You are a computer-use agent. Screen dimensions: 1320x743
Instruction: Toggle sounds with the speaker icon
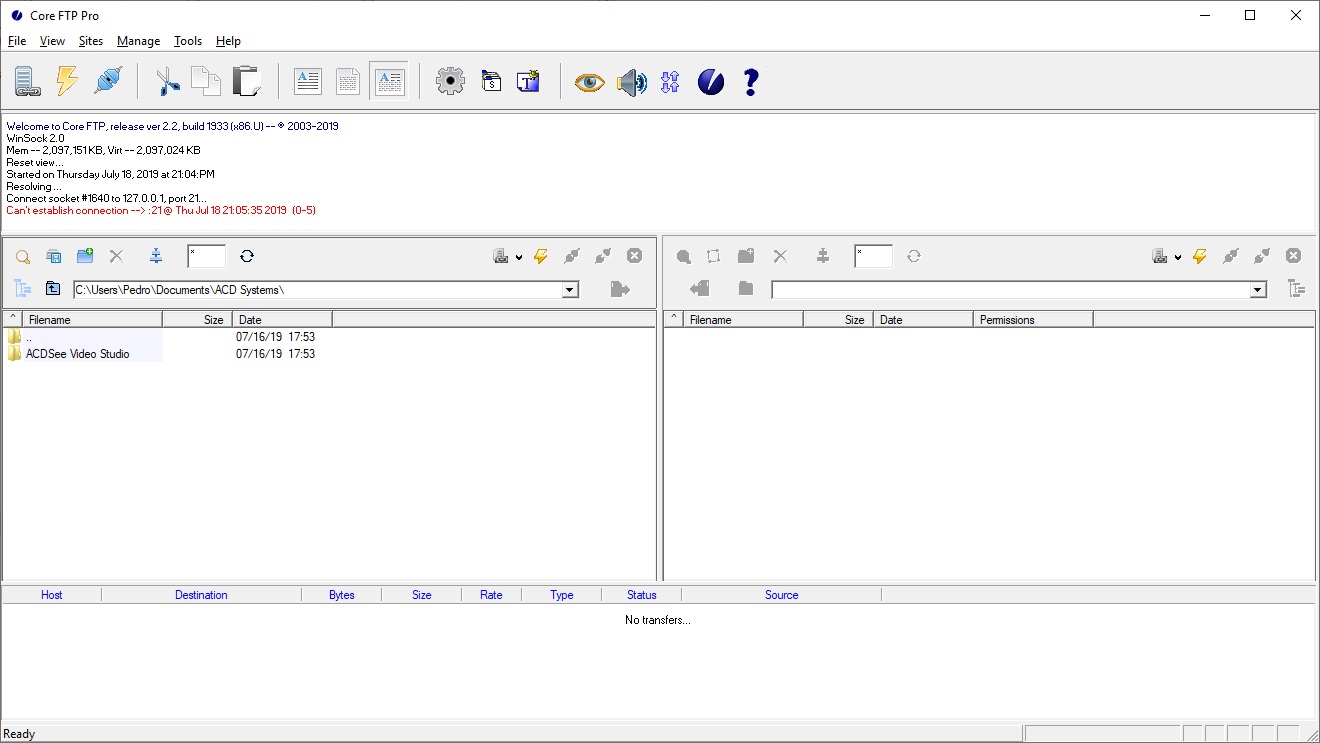coord(631,82)
